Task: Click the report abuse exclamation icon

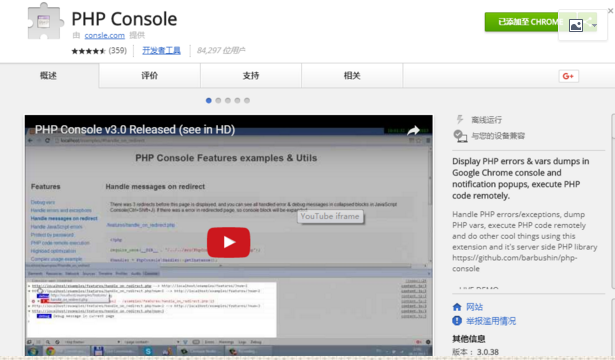Action: pyautogui.click(x=457, y=321)
